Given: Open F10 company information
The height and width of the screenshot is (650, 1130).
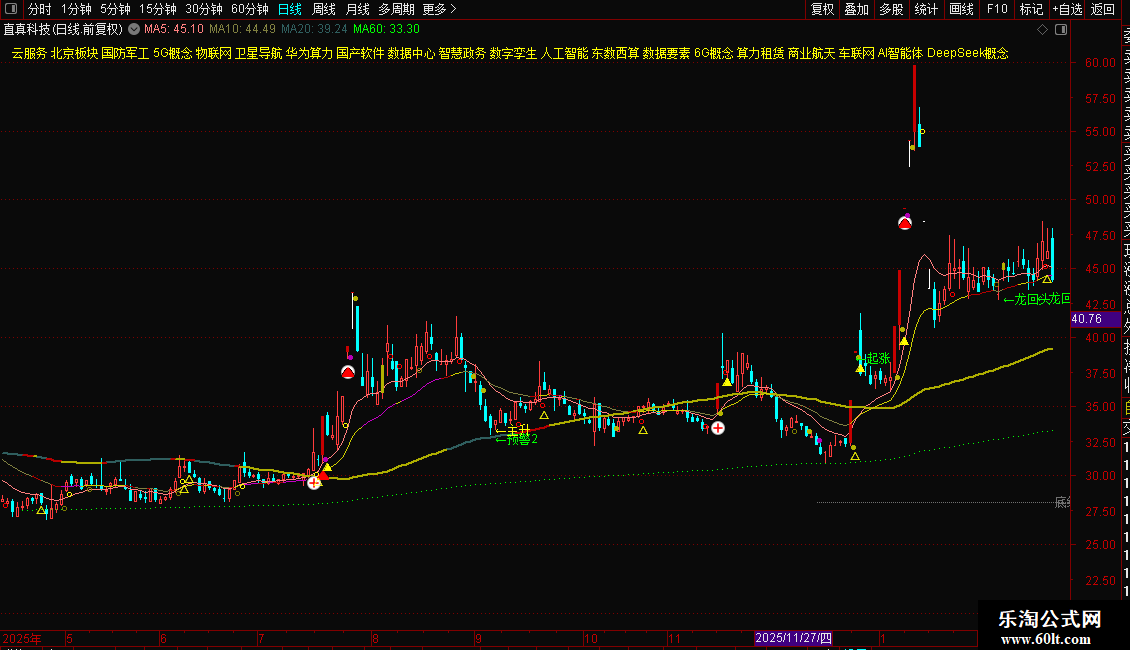Looking at the screenshot, I should [997, 9].
